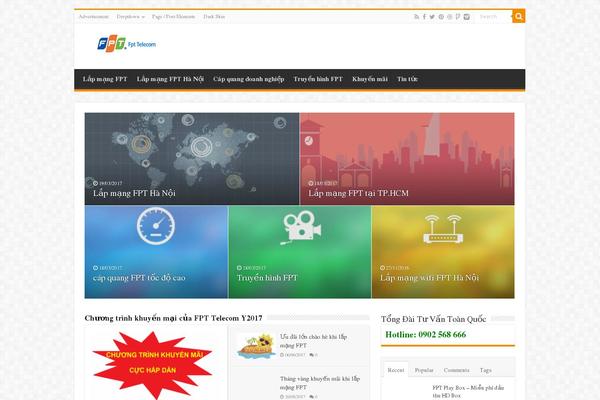Open the cáp quang FPT tốc độ cao title
This screenshot has height=400, width=600.
pyautogui.click(x=139, y=278)
